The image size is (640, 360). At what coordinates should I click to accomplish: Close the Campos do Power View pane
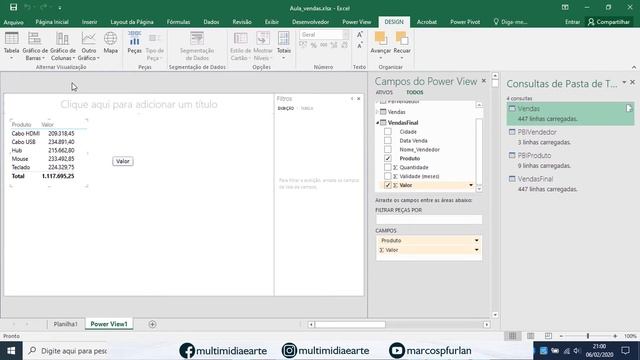pyautogui.click(x=484, y=81)
